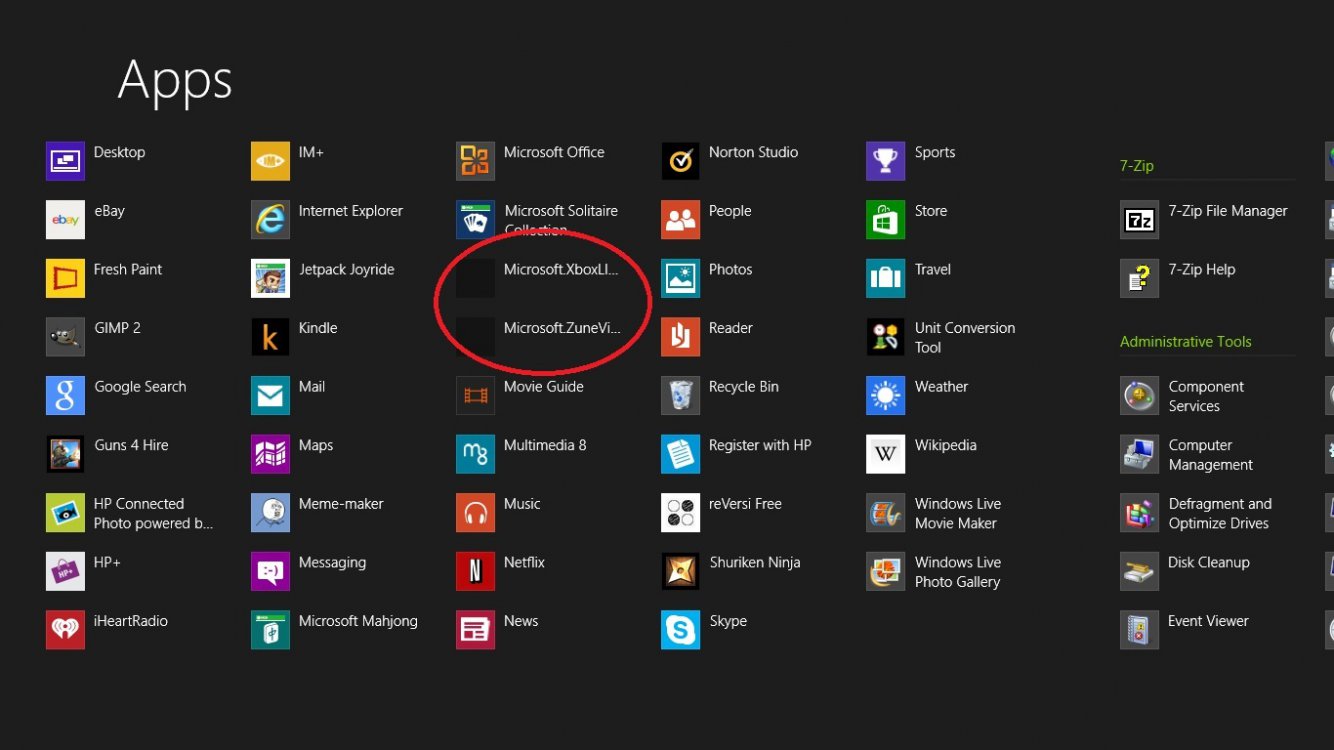Open the Skype app icon
This screenshot has height=750, width=1334.
click(x=680, y=630)
